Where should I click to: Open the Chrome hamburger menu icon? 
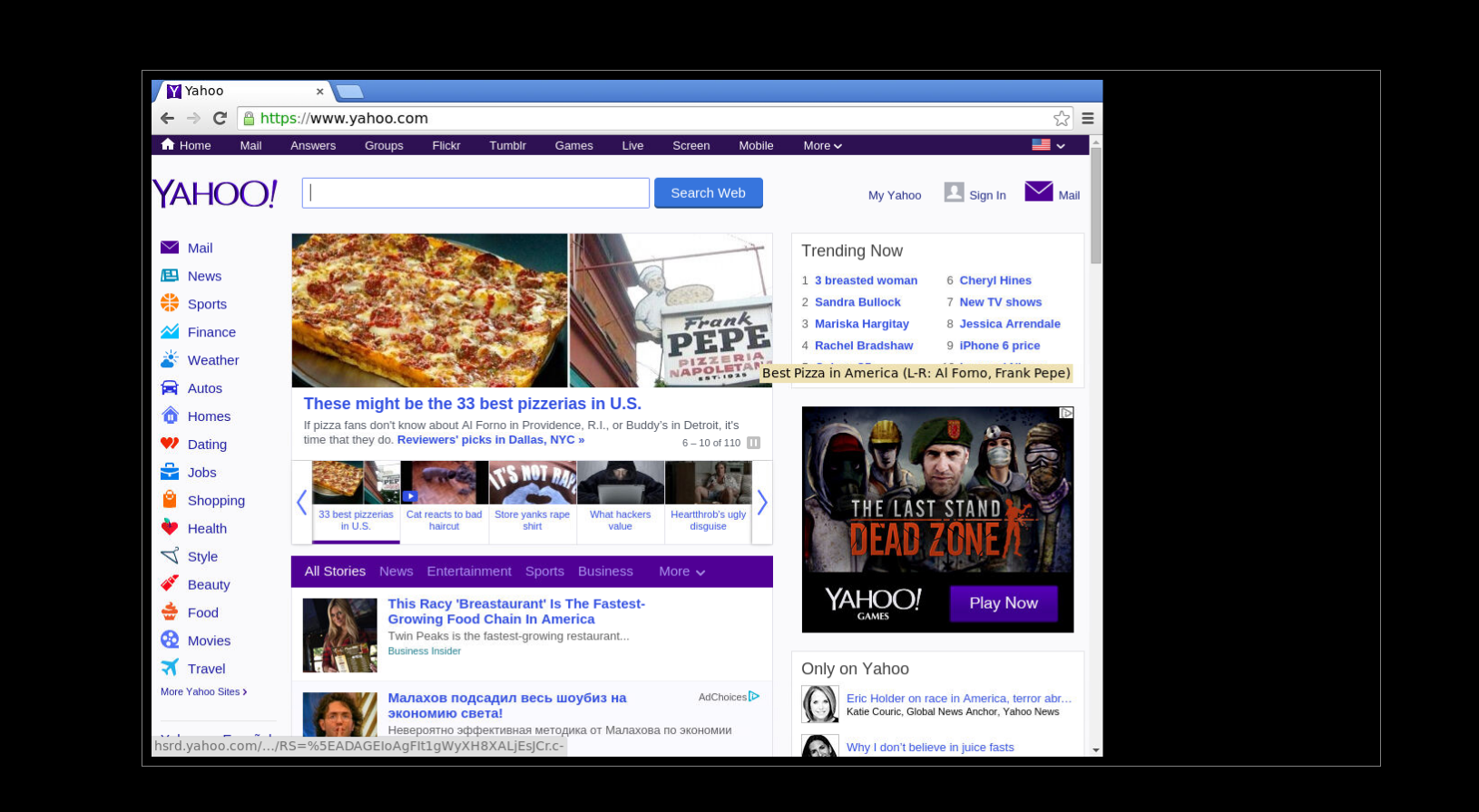click(1087, 118)
